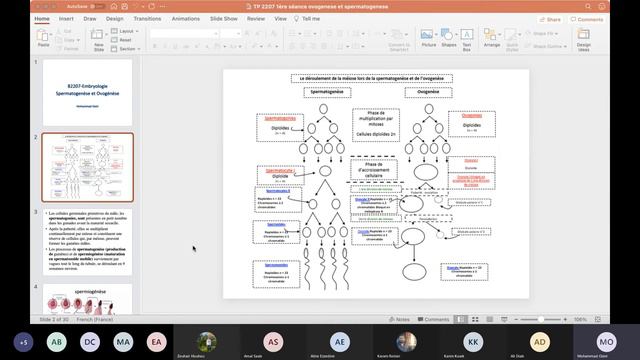640x360 pixels.
Task: Open the View tab
Action: (280, 19)
